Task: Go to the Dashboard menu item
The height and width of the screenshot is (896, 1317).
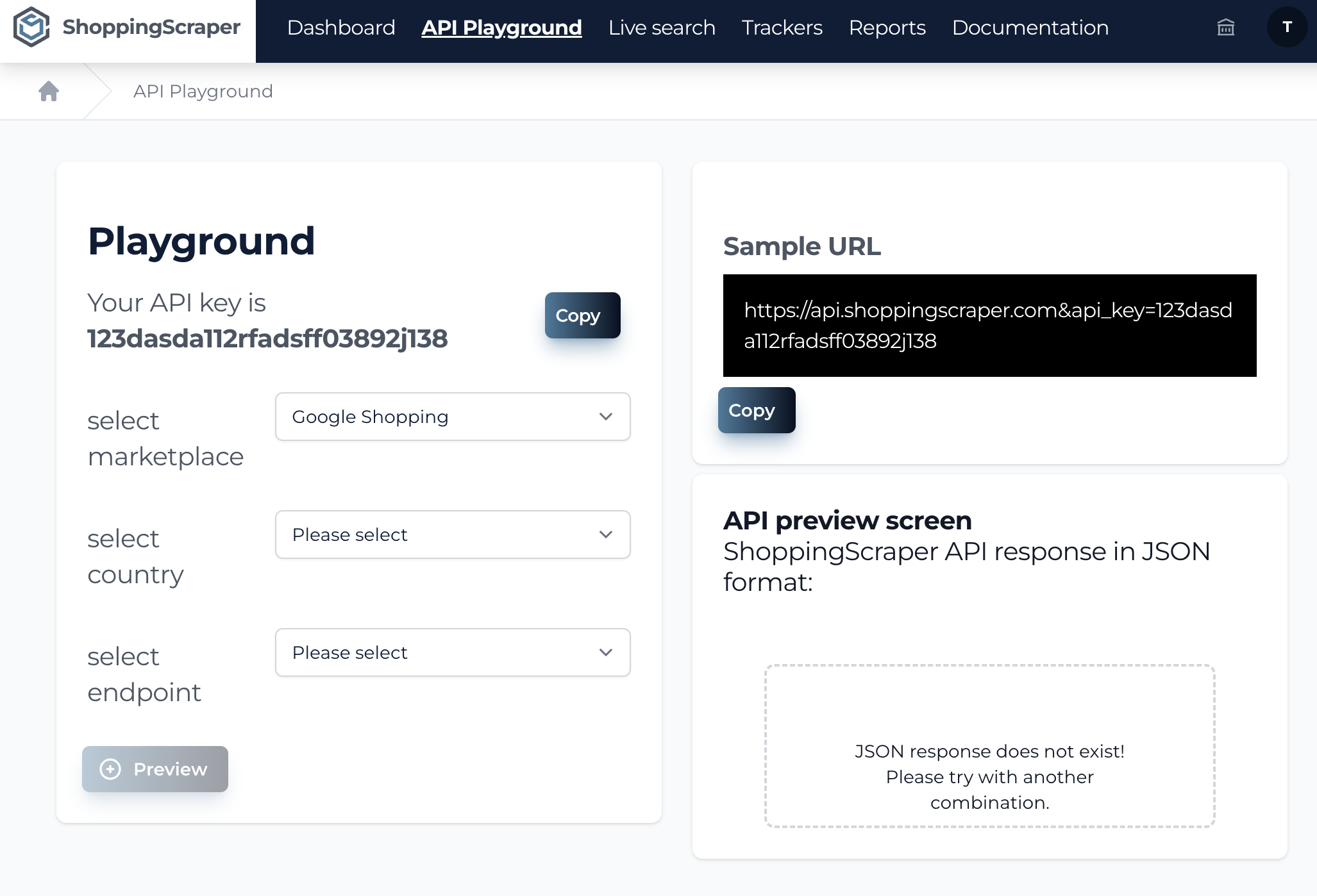Action: pos(340,28)
